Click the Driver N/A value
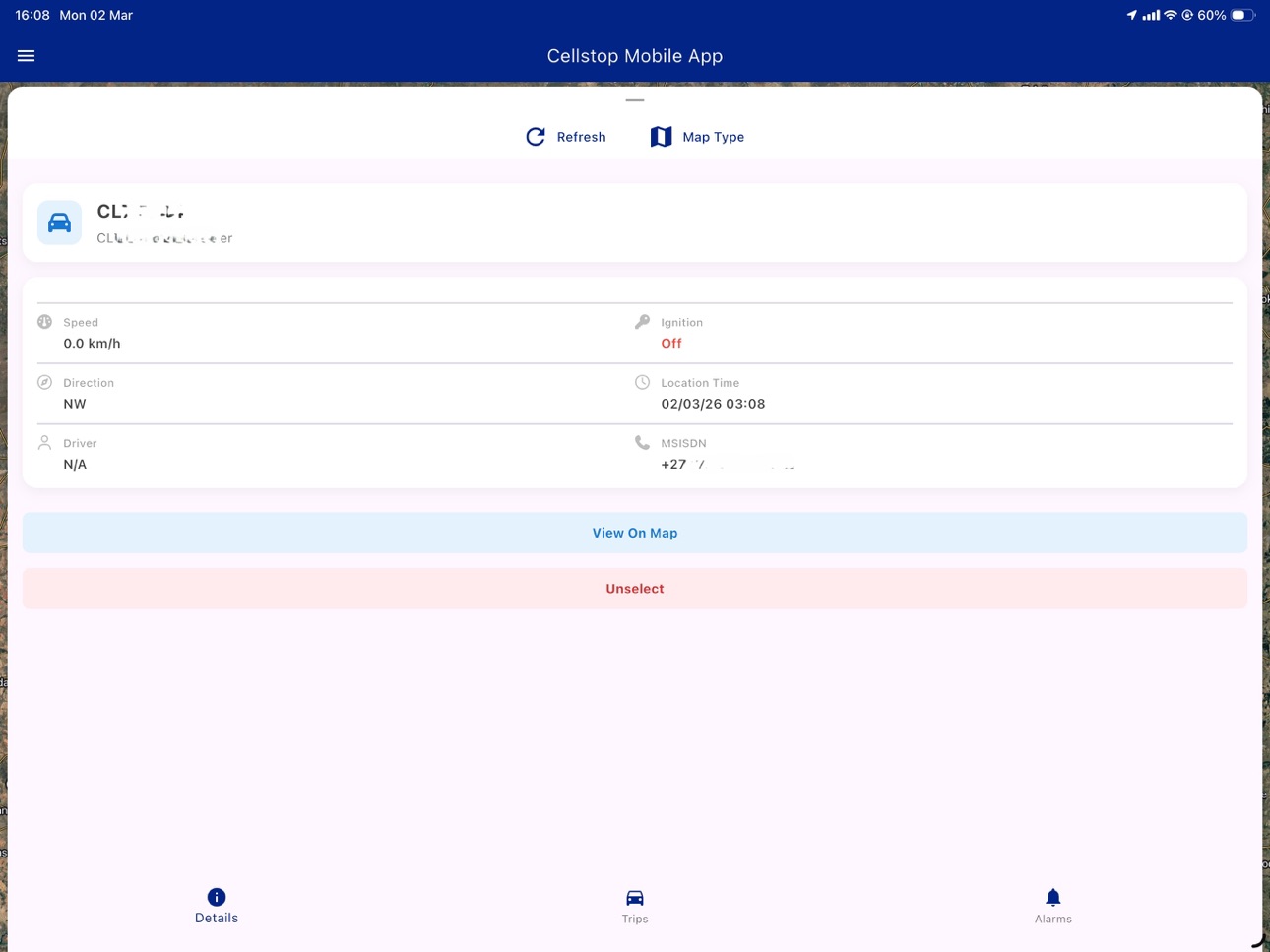 (75, 464)
